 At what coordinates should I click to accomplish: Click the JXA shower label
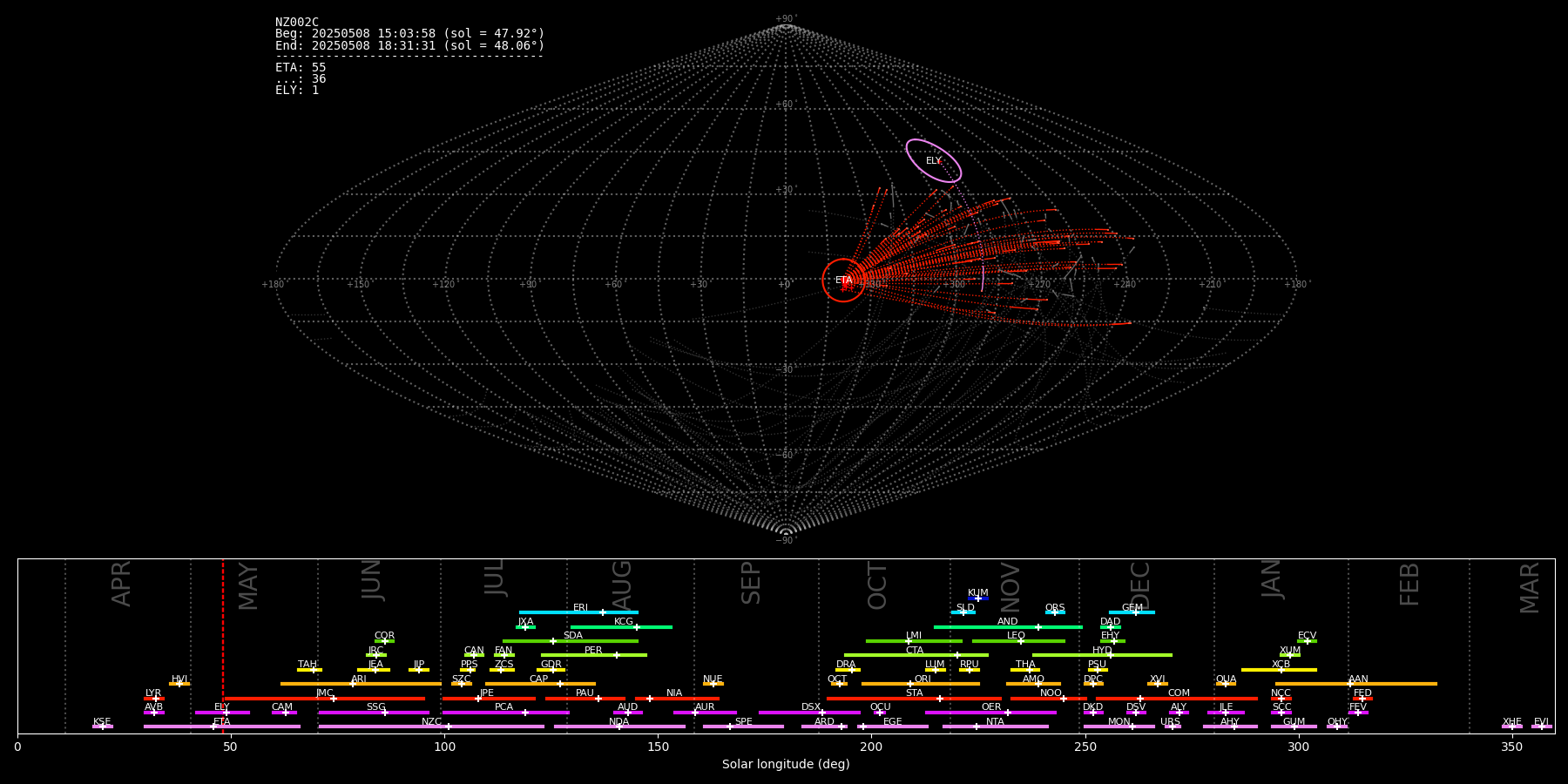coord(525,622)
